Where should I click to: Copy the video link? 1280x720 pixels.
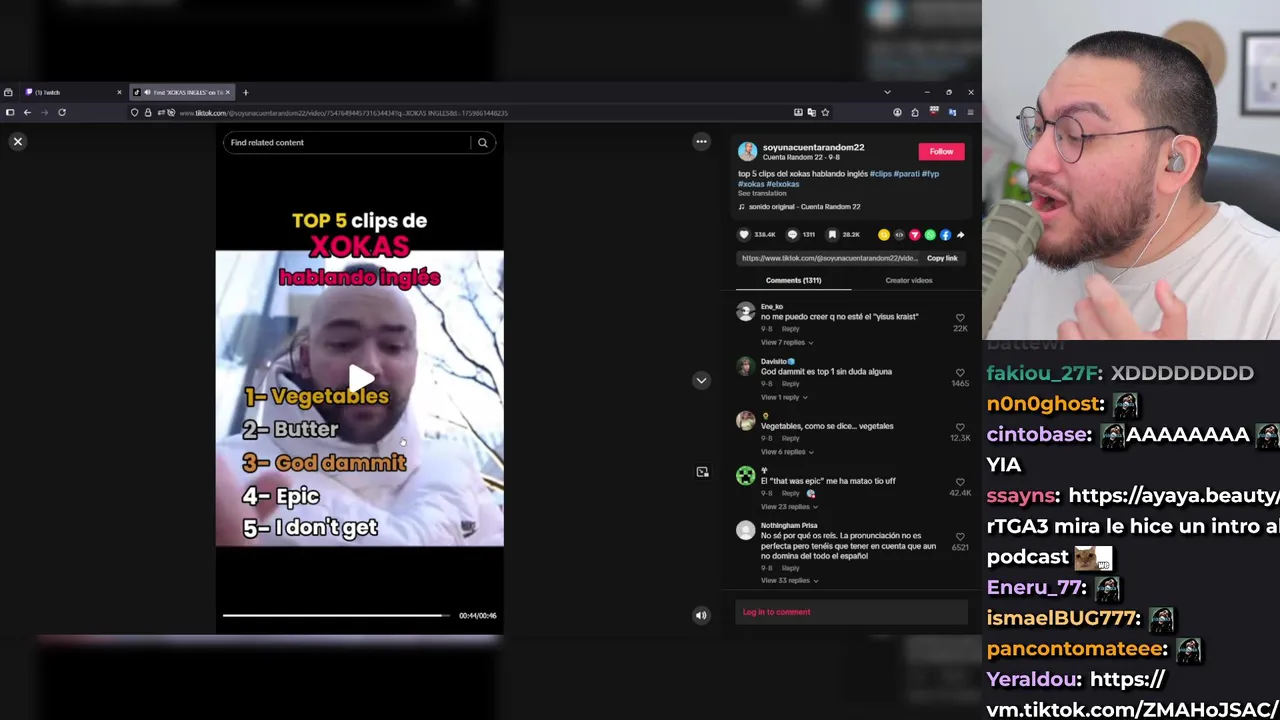click(x=942, y=258)
